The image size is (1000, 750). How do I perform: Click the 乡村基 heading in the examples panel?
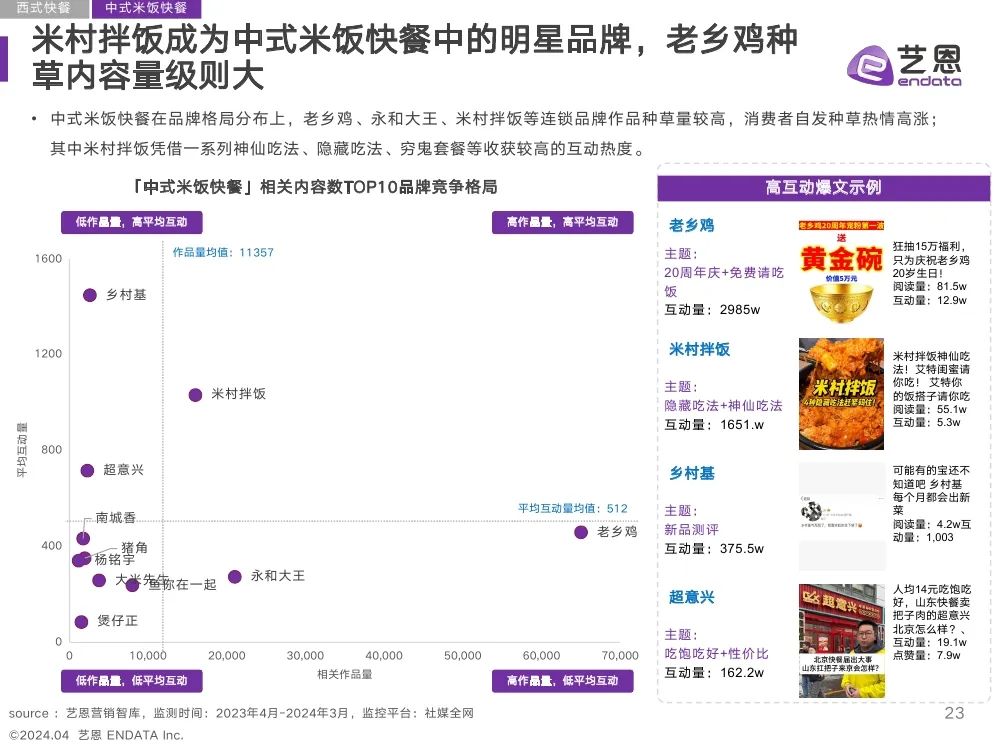click(x=691, y=473)
